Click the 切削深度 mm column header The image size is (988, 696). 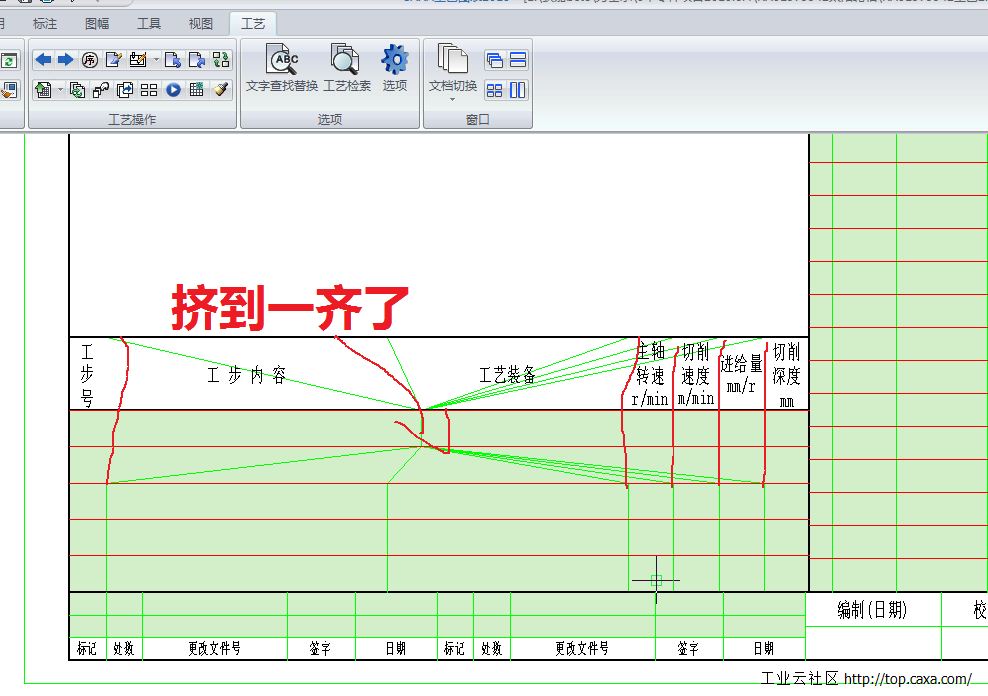pos(786,375)
